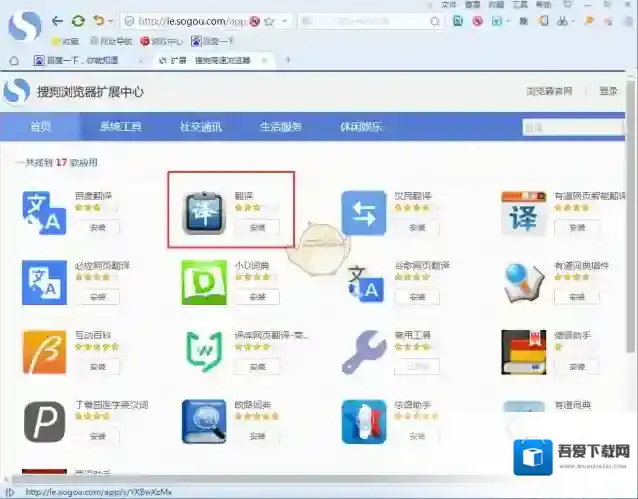Viewport: 638px width, 499px height.
Task: Click the binoculars icon in the toolbar
Action: click(562, 21)
